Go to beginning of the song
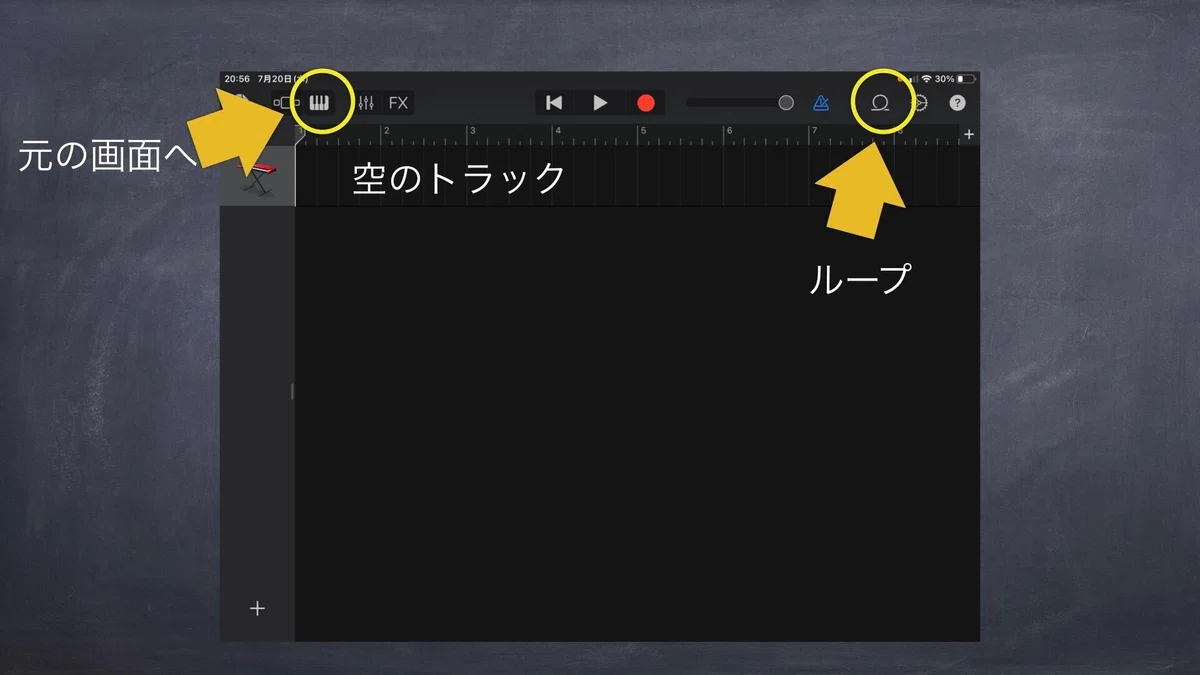Image resolution: width=1200 pixels, height=675 pixels. point(554,103)
